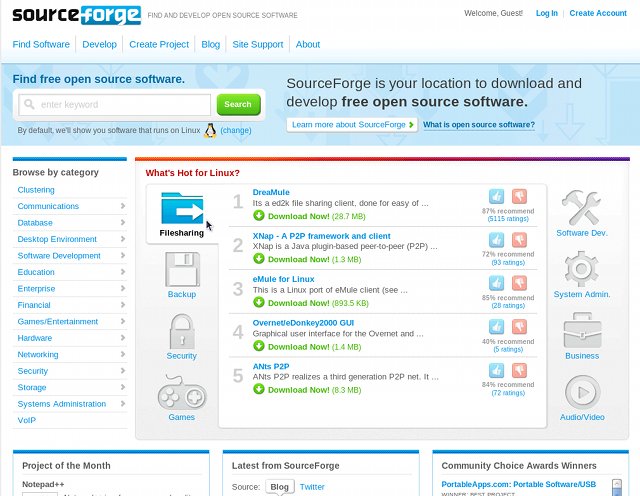
Task: Open the Find Software menu
Action: [41, 44]
